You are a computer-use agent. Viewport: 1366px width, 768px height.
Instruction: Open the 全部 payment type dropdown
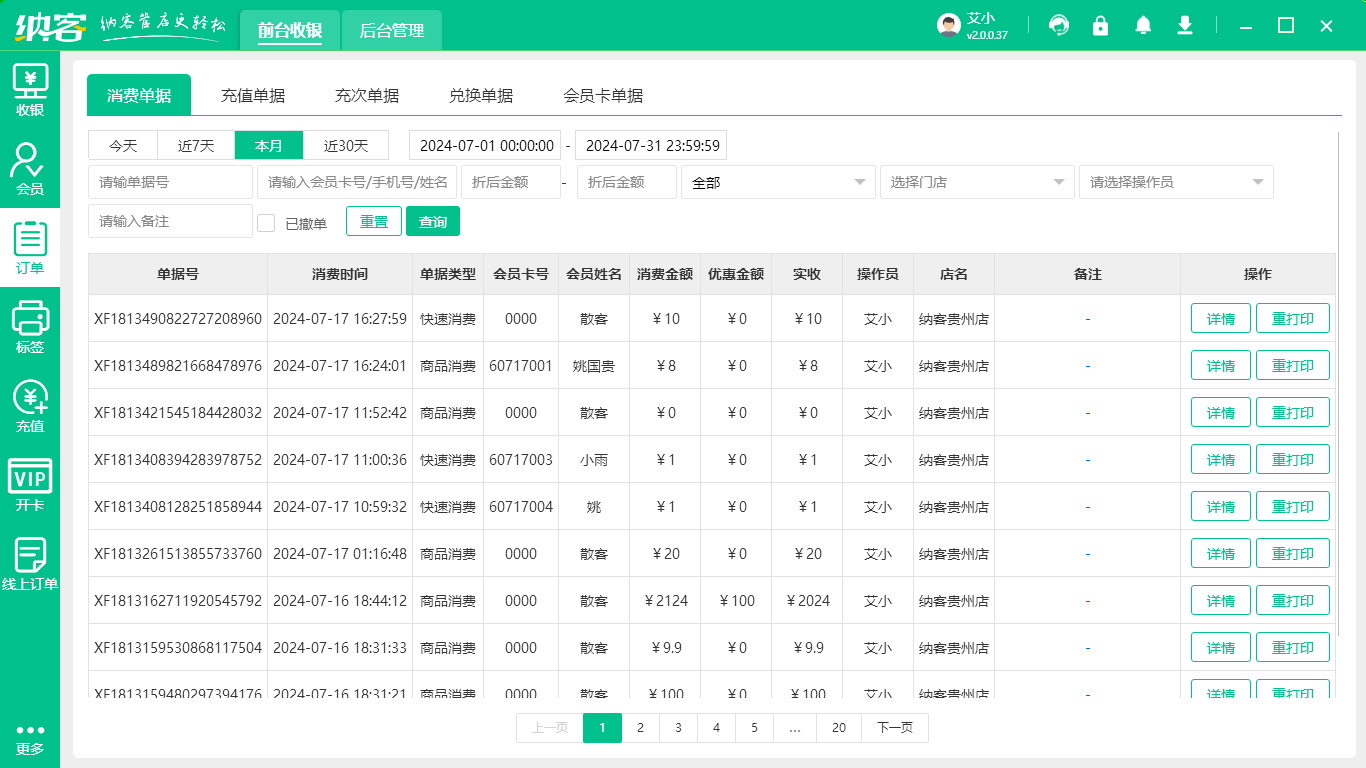point(778,182)
